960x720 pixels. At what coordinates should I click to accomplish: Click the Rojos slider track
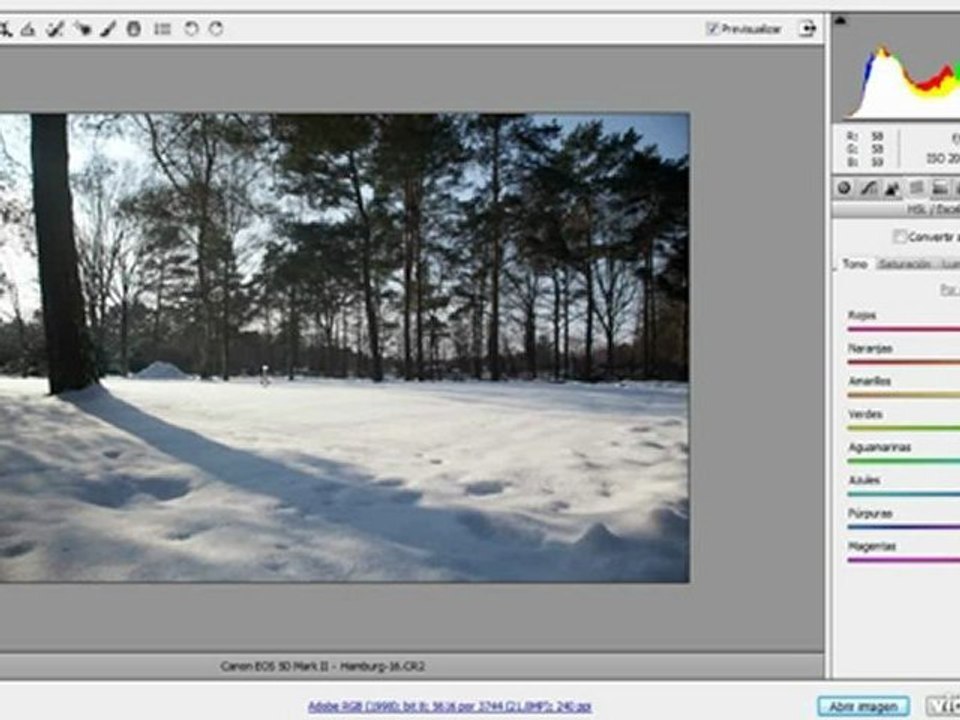904,329
